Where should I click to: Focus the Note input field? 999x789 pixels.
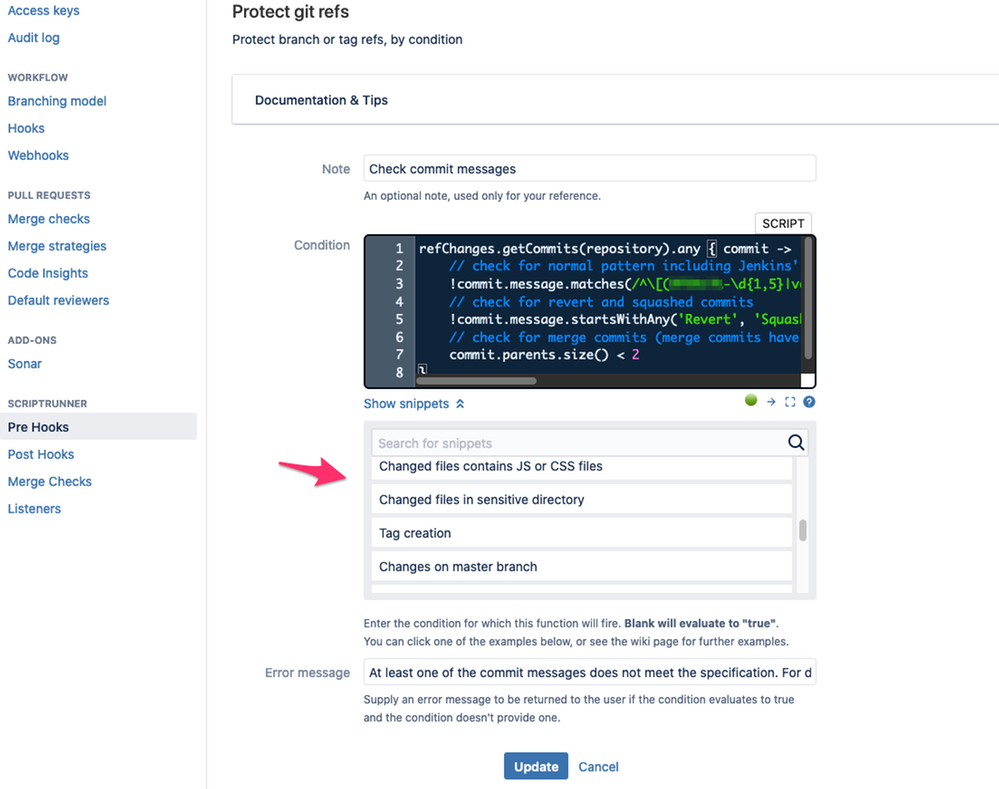(x=589, y=169)
